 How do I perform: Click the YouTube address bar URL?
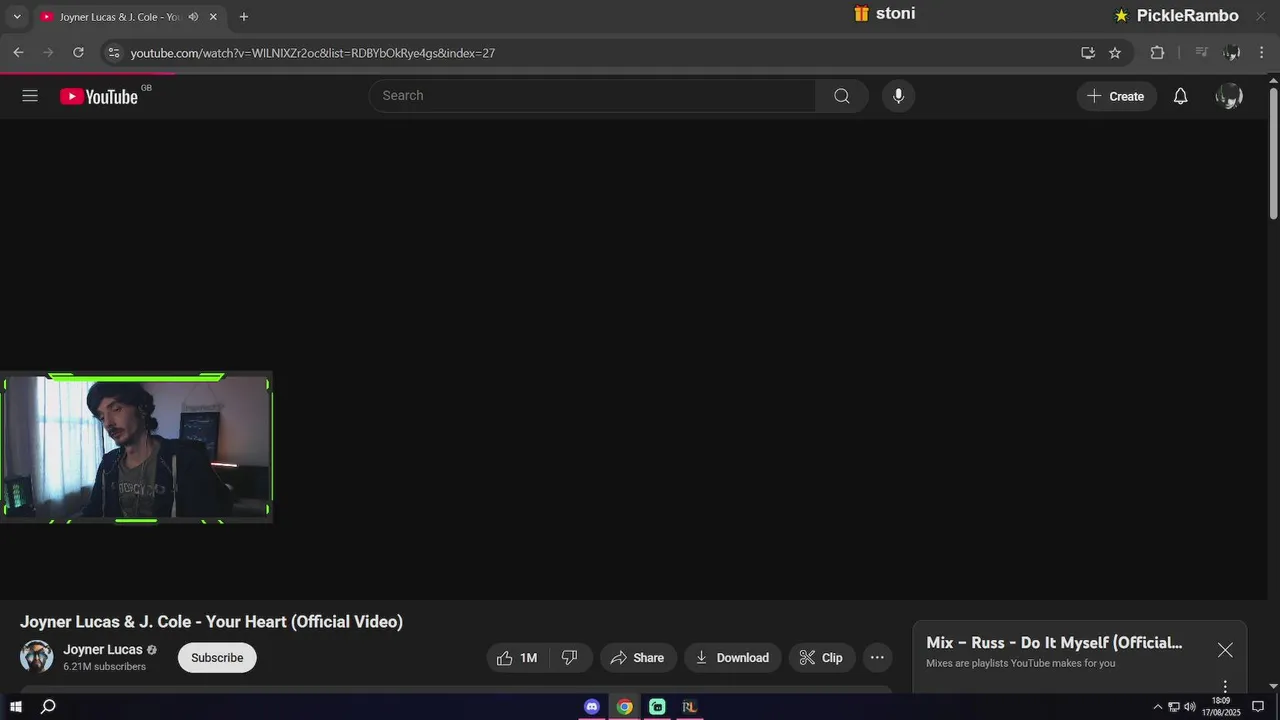[313, 53]
